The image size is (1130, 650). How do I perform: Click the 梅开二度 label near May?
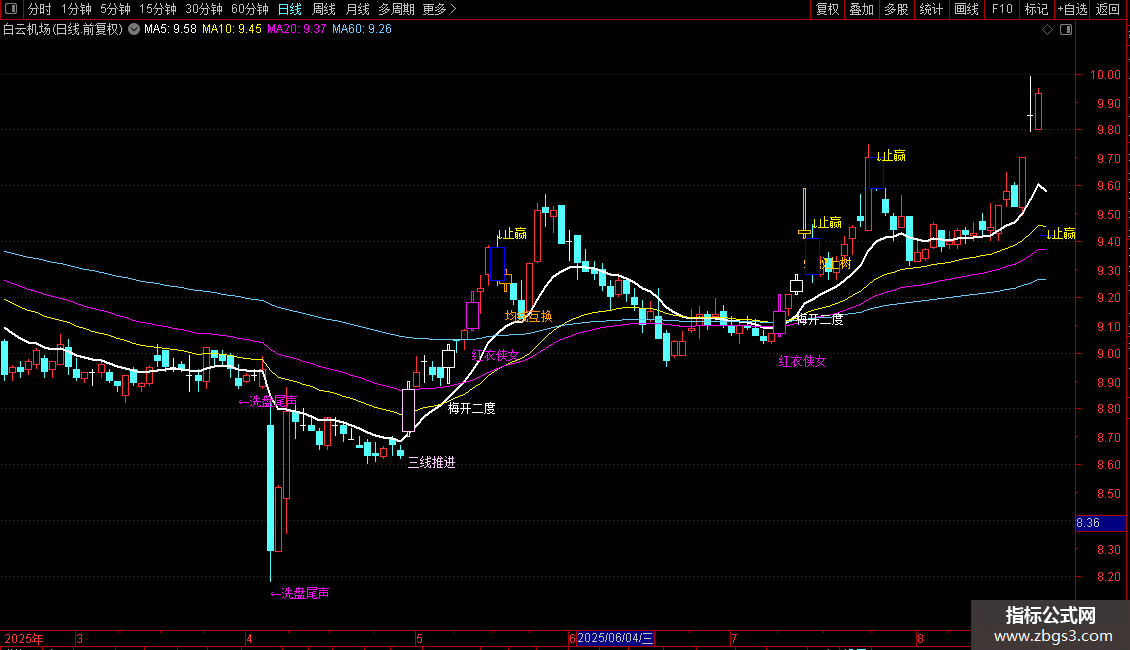(x=471, y=409)
